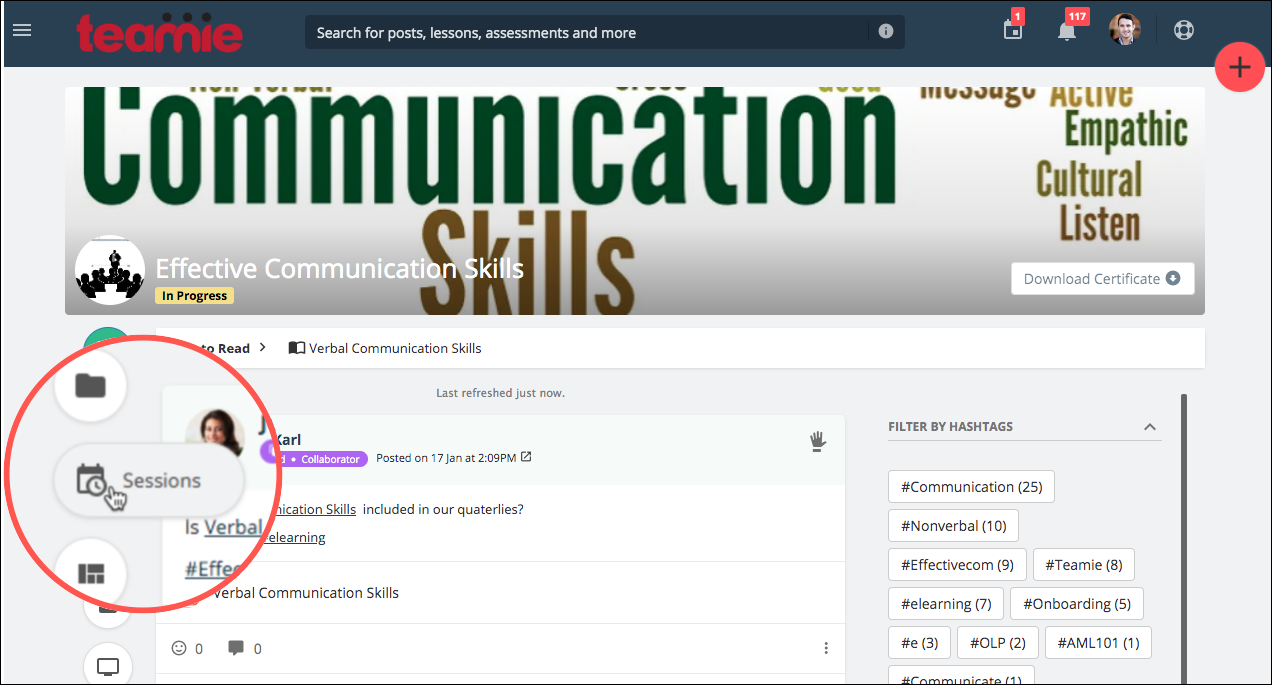Open the Sessions sidebar item
Screen dimensions: 1272x685
coord(149,481)
